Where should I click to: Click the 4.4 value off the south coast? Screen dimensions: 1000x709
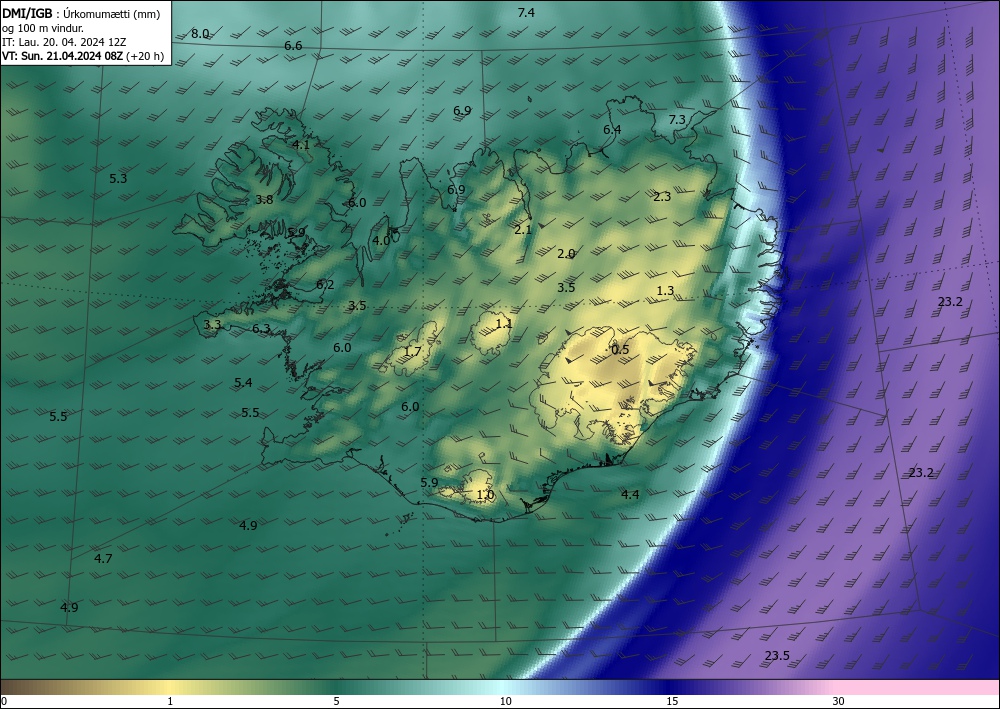(x=630, y=494)
